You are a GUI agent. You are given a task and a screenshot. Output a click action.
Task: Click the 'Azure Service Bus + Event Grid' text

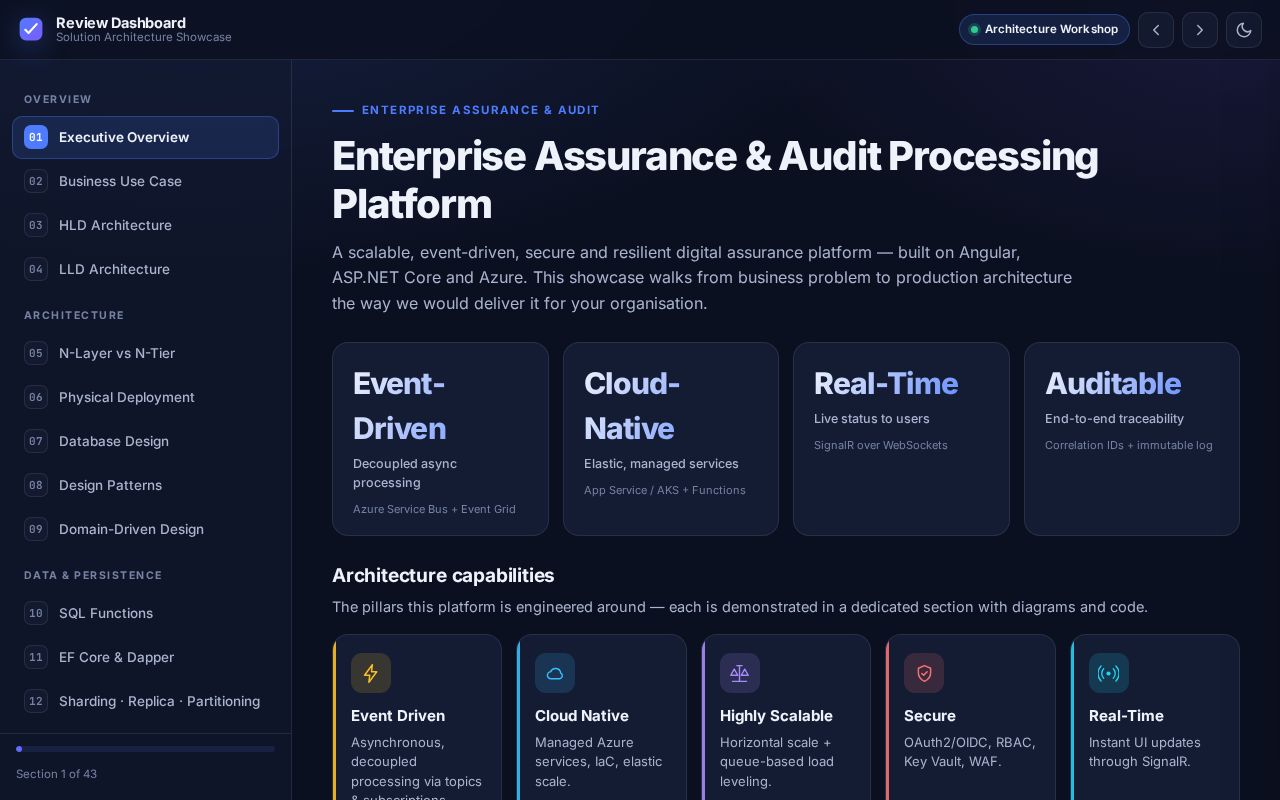[434, 509]
